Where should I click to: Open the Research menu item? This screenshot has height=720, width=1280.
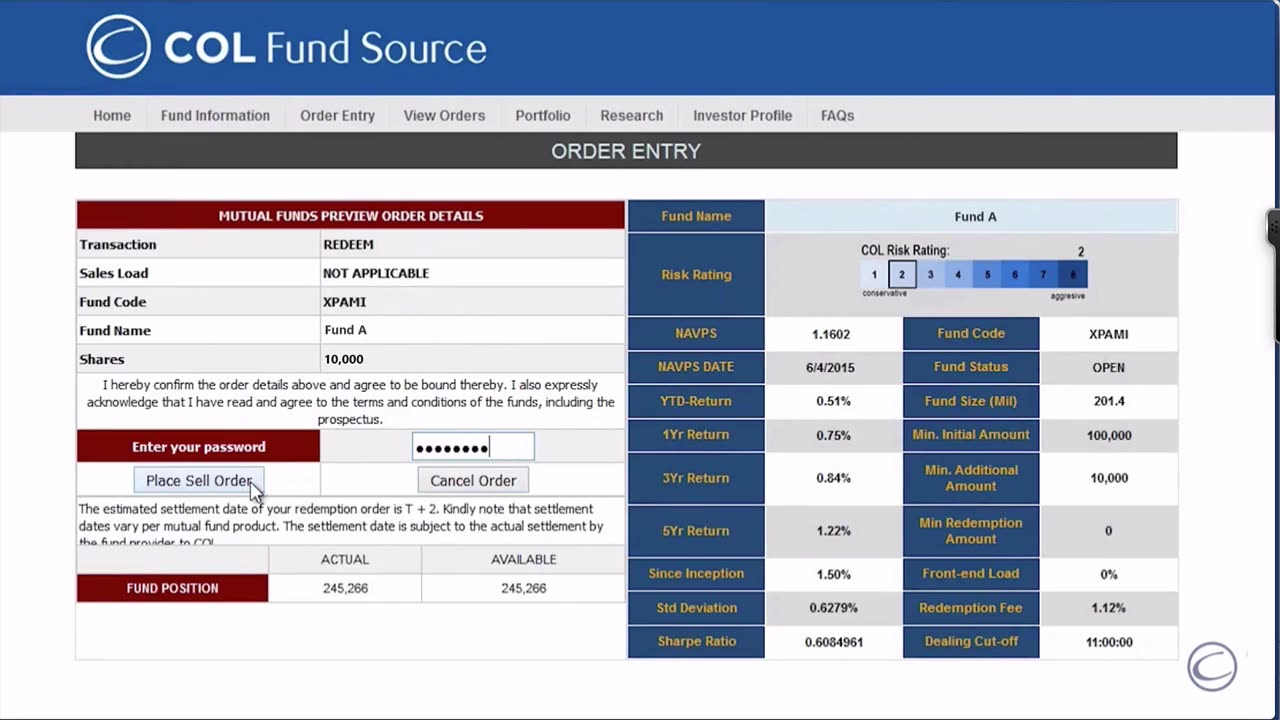pos(631,115)
